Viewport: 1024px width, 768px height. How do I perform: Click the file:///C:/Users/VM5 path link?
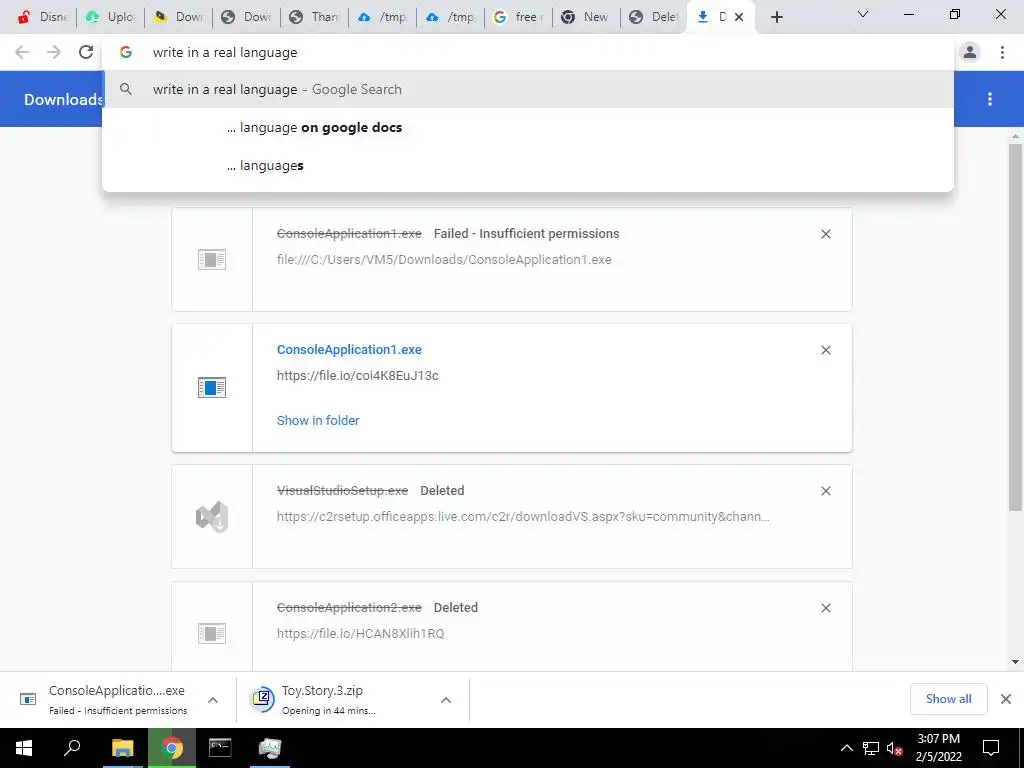pos(444,259)
